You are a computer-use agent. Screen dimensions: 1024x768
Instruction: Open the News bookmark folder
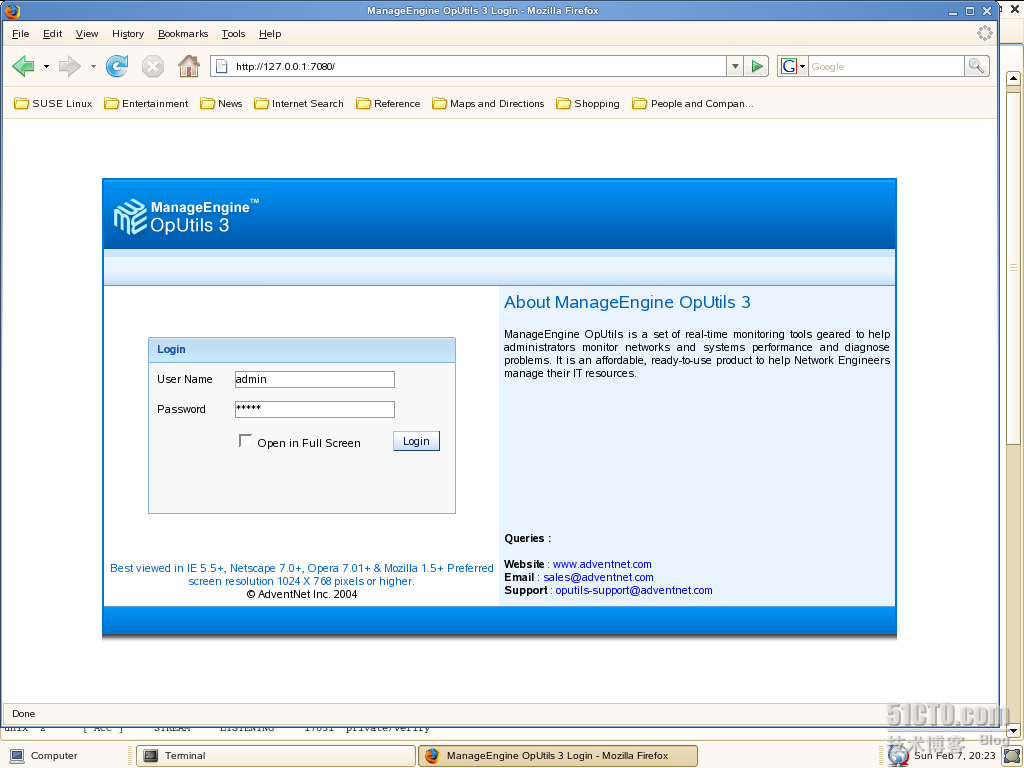[221, 103]
